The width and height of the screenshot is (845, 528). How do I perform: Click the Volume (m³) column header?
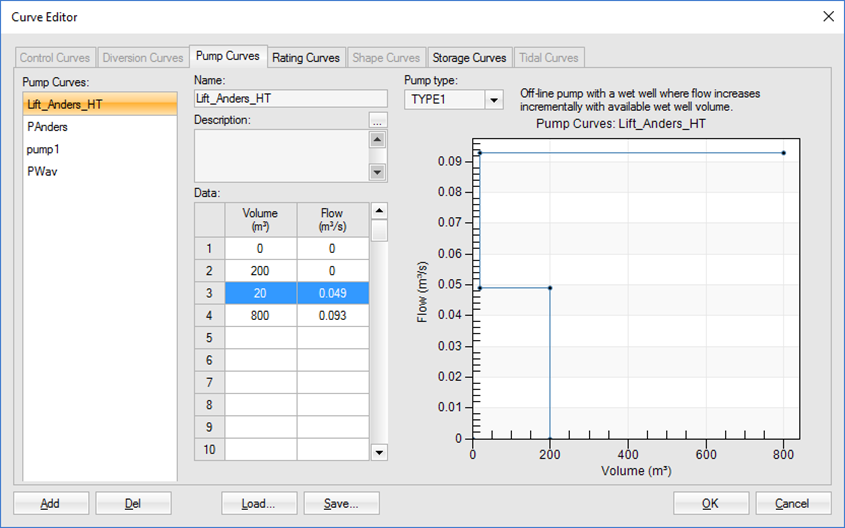[x=261, y=220]
